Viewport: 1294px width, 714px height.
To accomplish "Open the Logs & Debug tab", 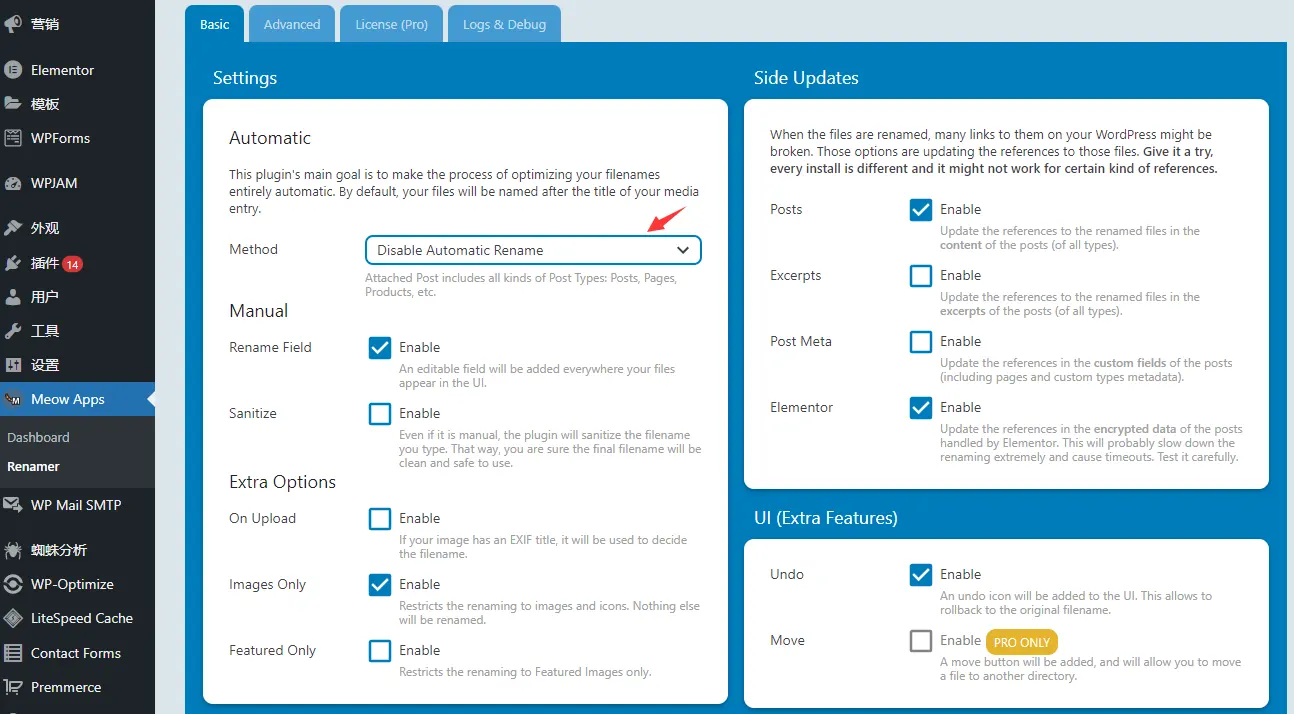I will (504, 24).
